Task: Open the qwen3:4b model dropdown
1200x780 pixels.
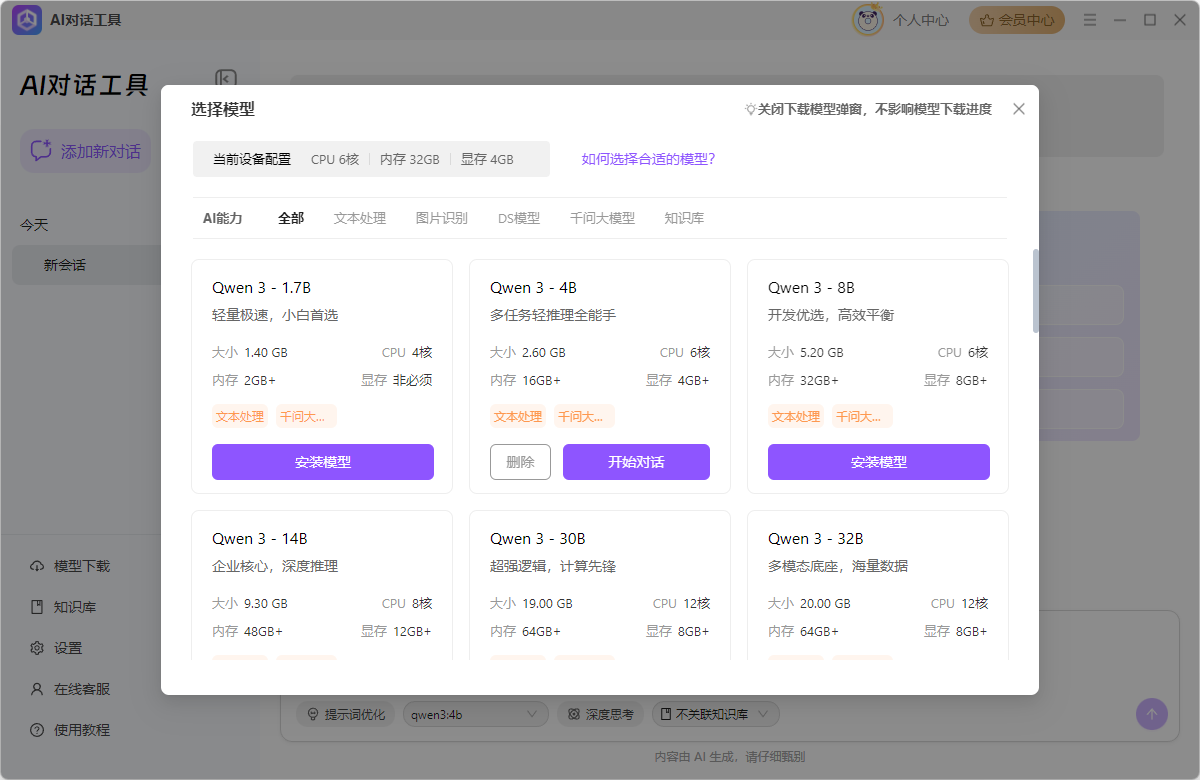Action: 475,714
